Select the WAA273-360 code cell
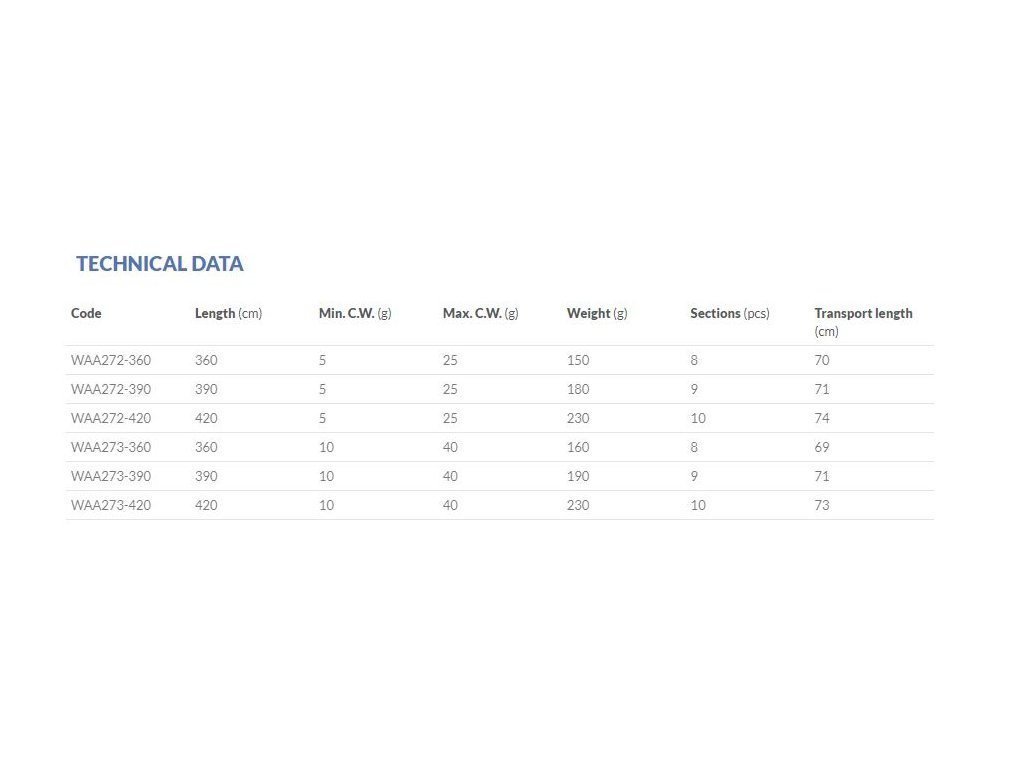 (111, 447)
